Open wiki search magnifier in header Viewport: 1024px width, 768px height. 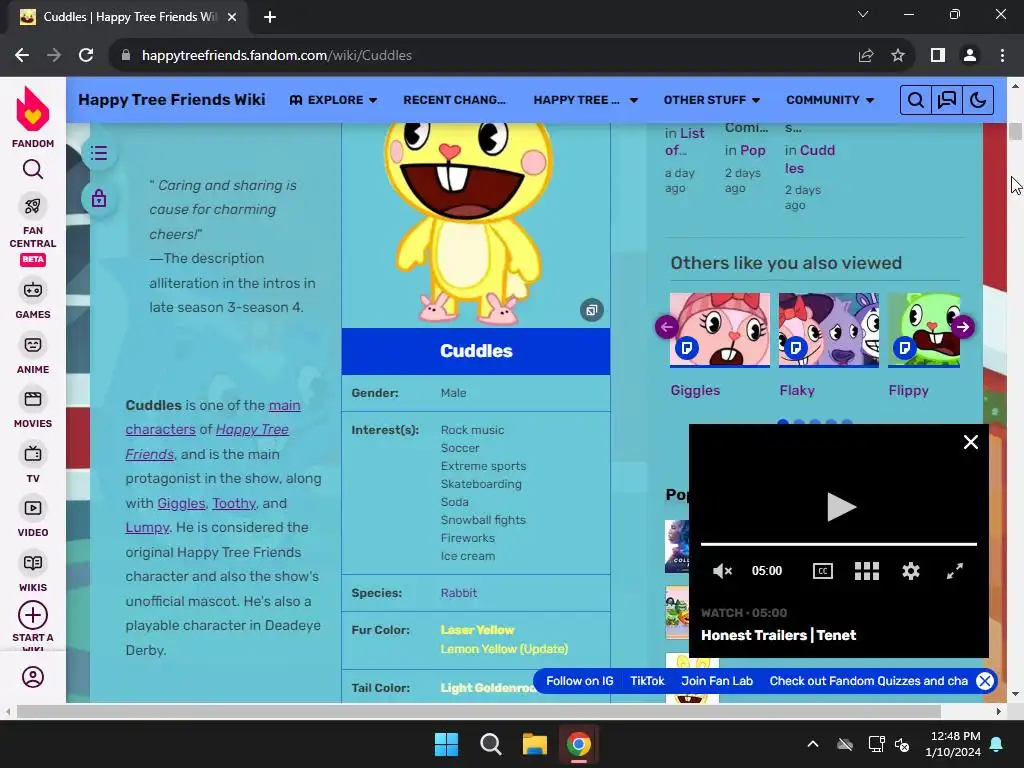coord(916,100)
